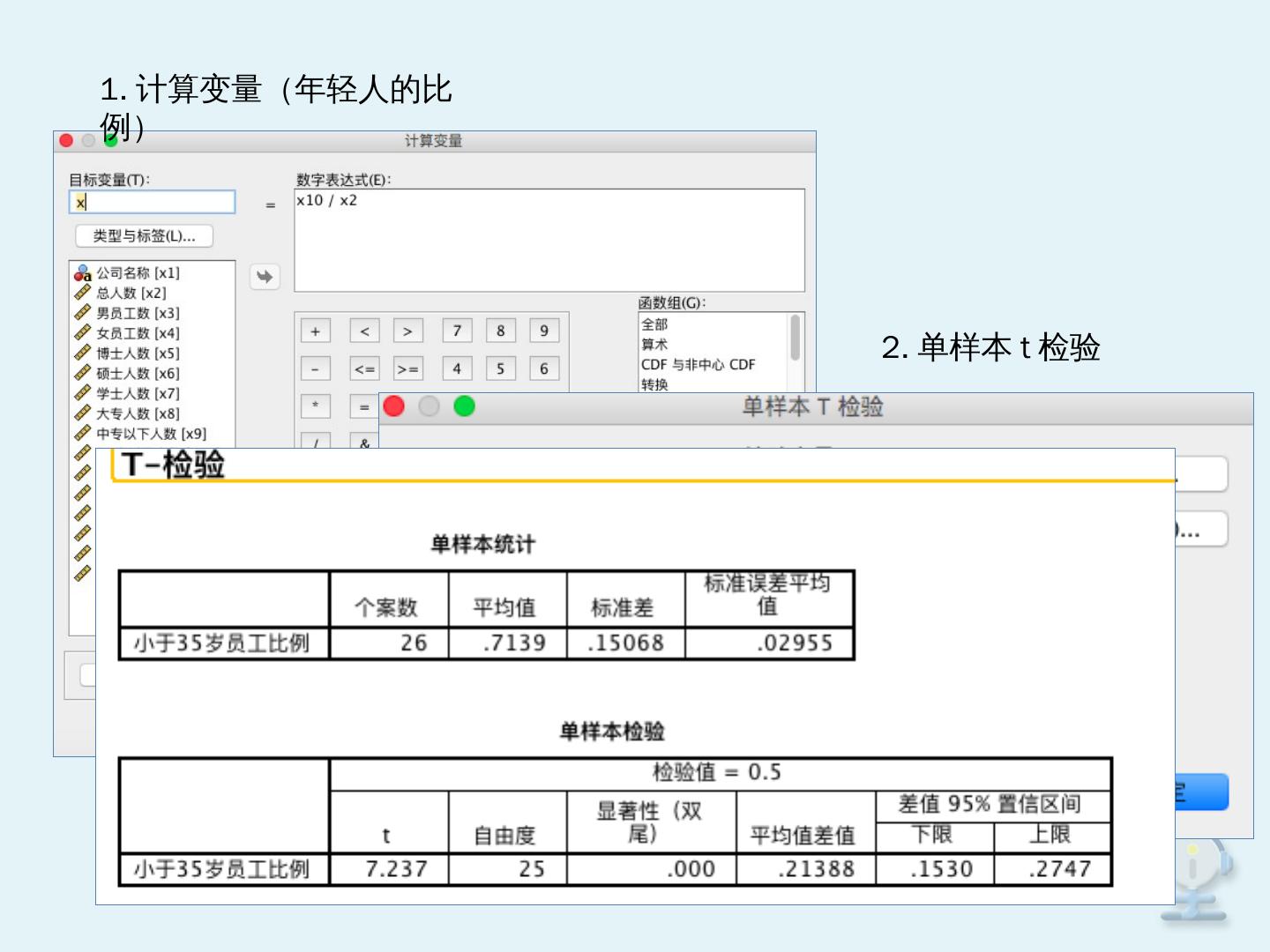Select 全部 in the function group list

[x=654, y=324]
